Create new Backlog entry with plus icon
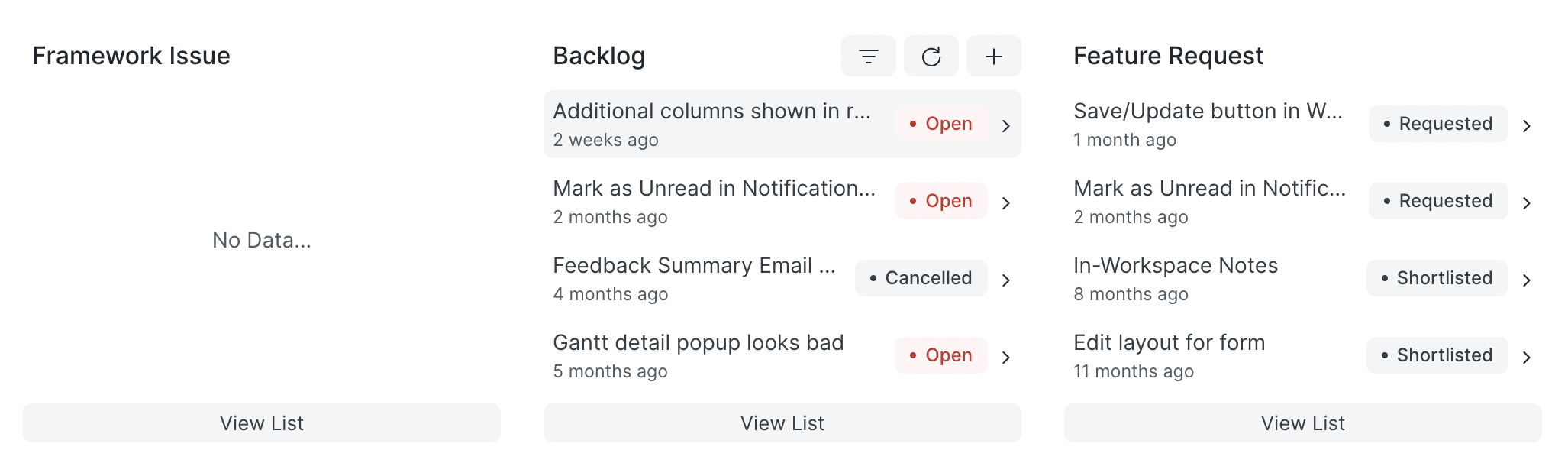Viewport: 1568px width, 463px height. point(994,56)
